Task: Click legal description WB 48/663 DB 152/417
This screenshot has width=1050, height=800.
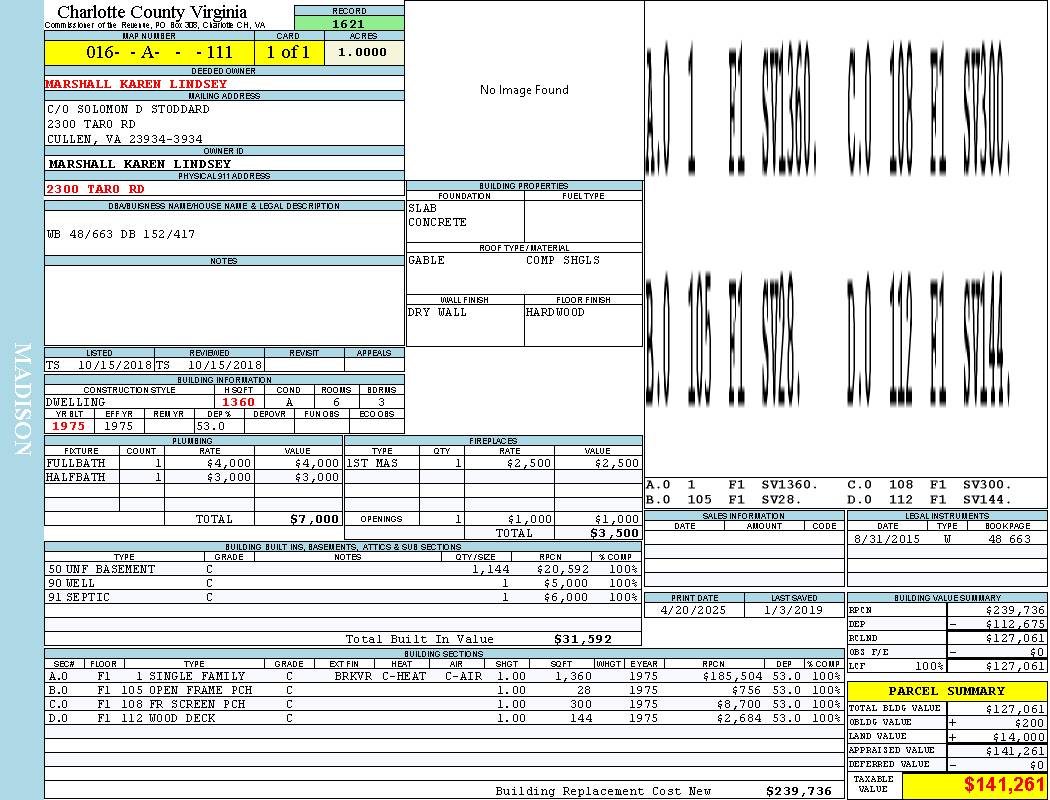Action: tap(121, 234)
